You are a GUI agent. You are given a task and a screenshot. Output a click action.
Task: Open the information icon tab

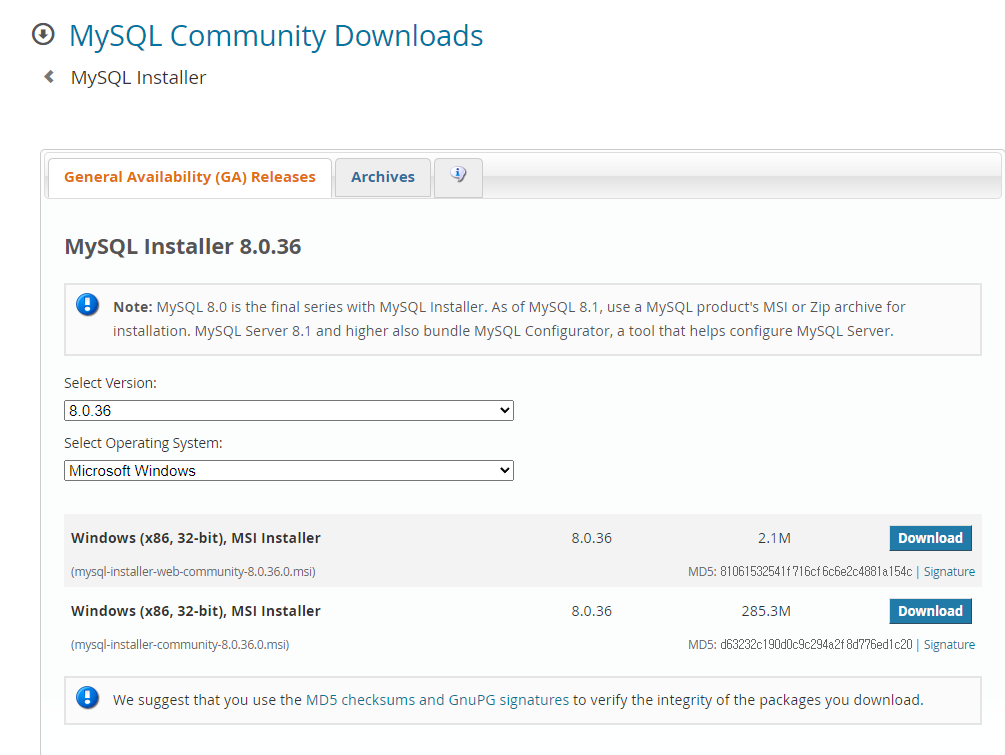[458, 177]
